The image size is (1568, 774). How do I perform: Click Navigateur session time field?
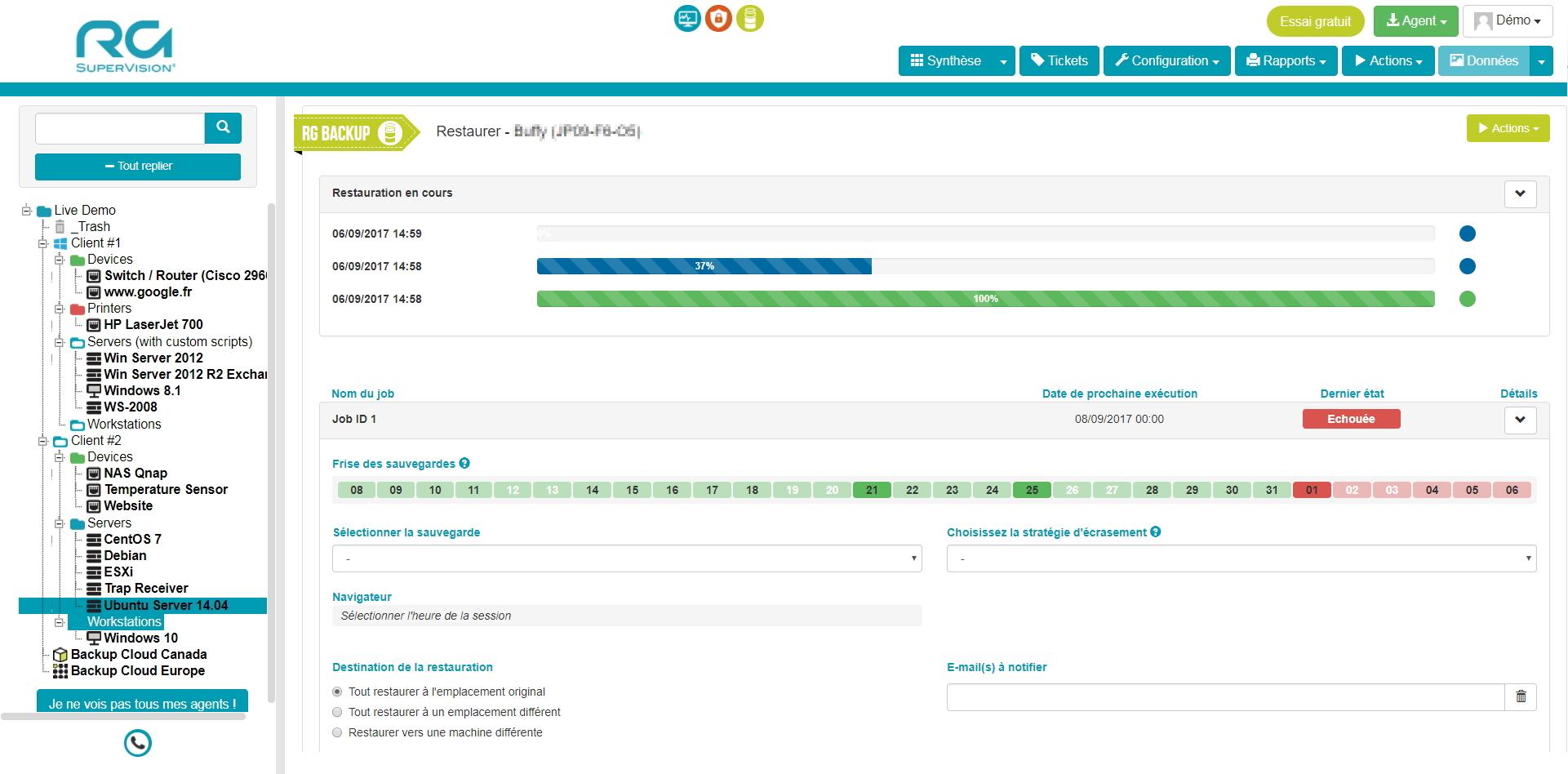click(x=627, y=616)
